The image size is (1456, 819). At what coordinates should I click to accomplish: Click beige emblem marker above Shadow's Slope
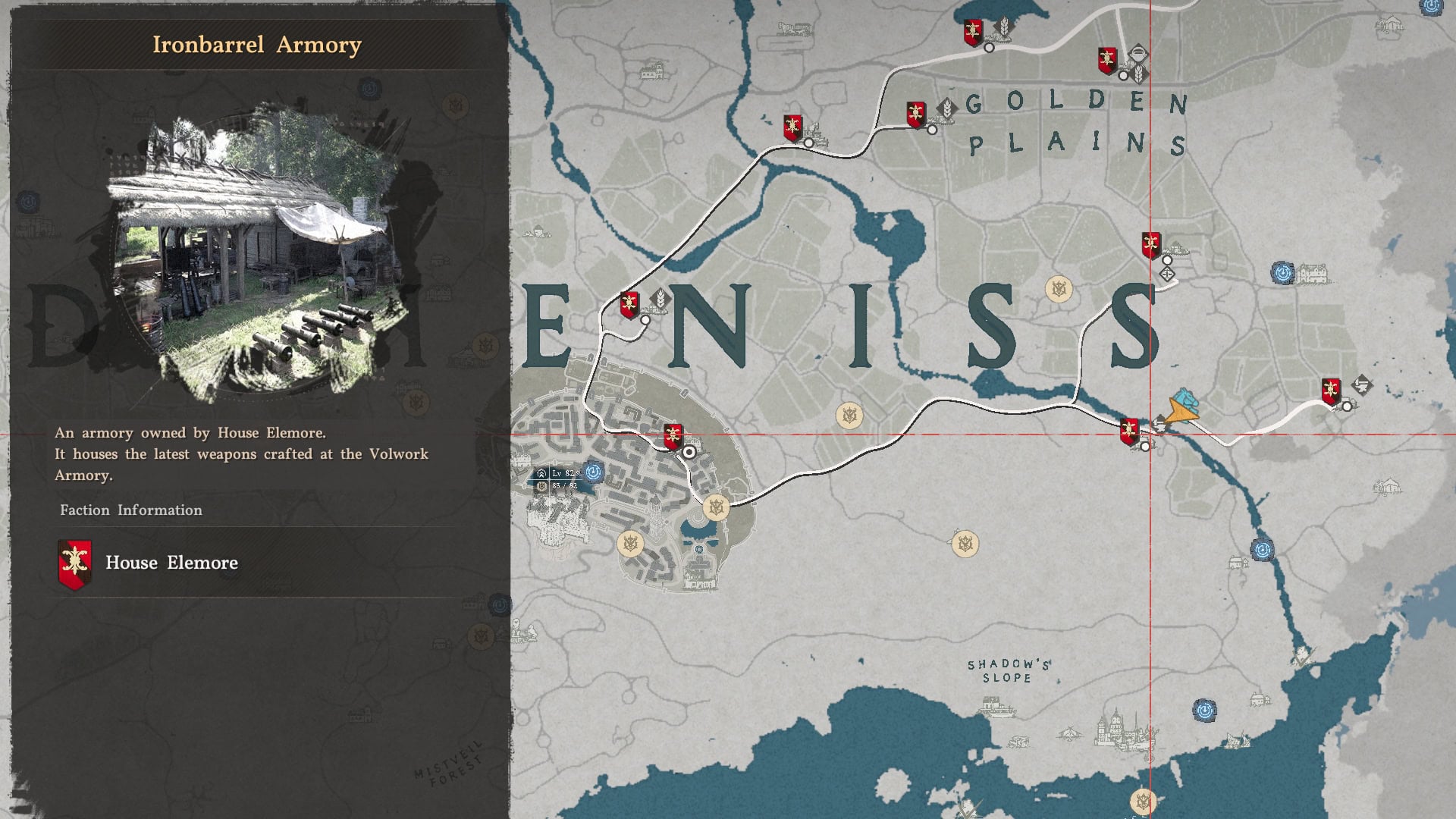tap(965, 543)
